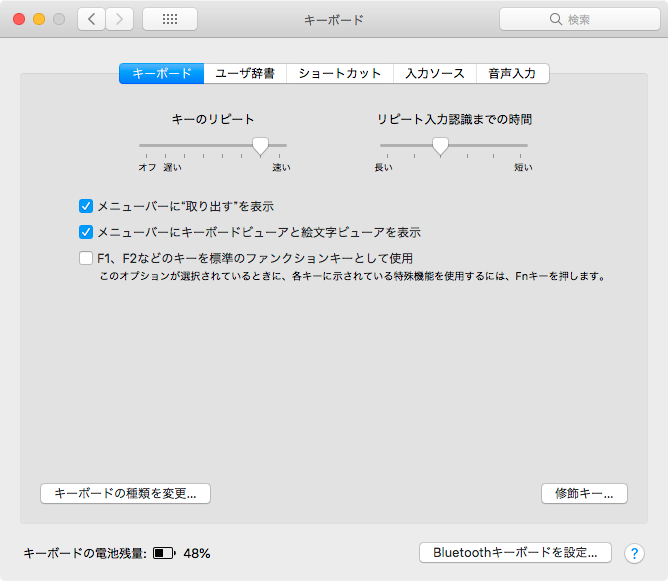
Task: Open help with the question mark button
Action: [x=634, y=553]
